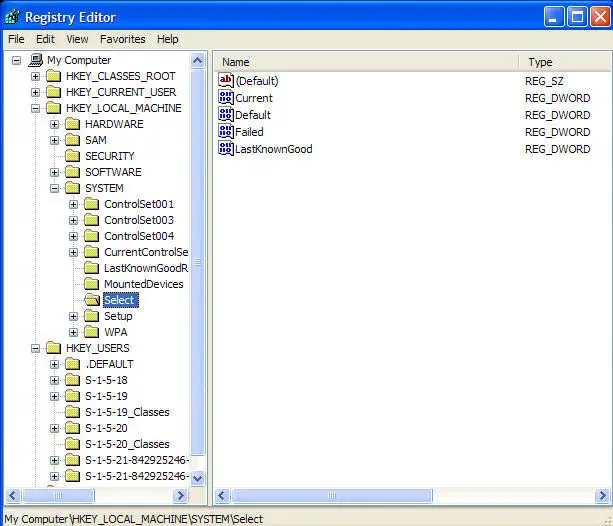Expand the WPA key

coord(73,332)
